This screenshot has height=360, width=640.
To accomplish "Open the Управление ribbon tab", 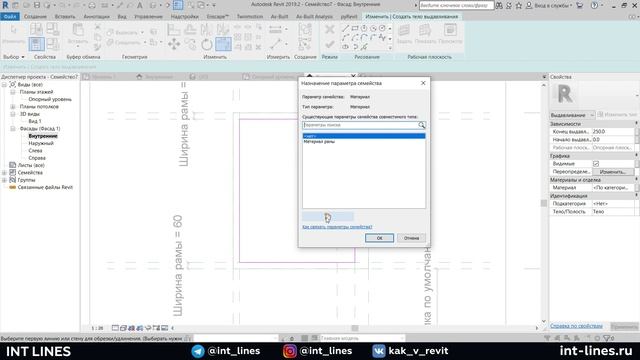I will click(x=149, y=16).
